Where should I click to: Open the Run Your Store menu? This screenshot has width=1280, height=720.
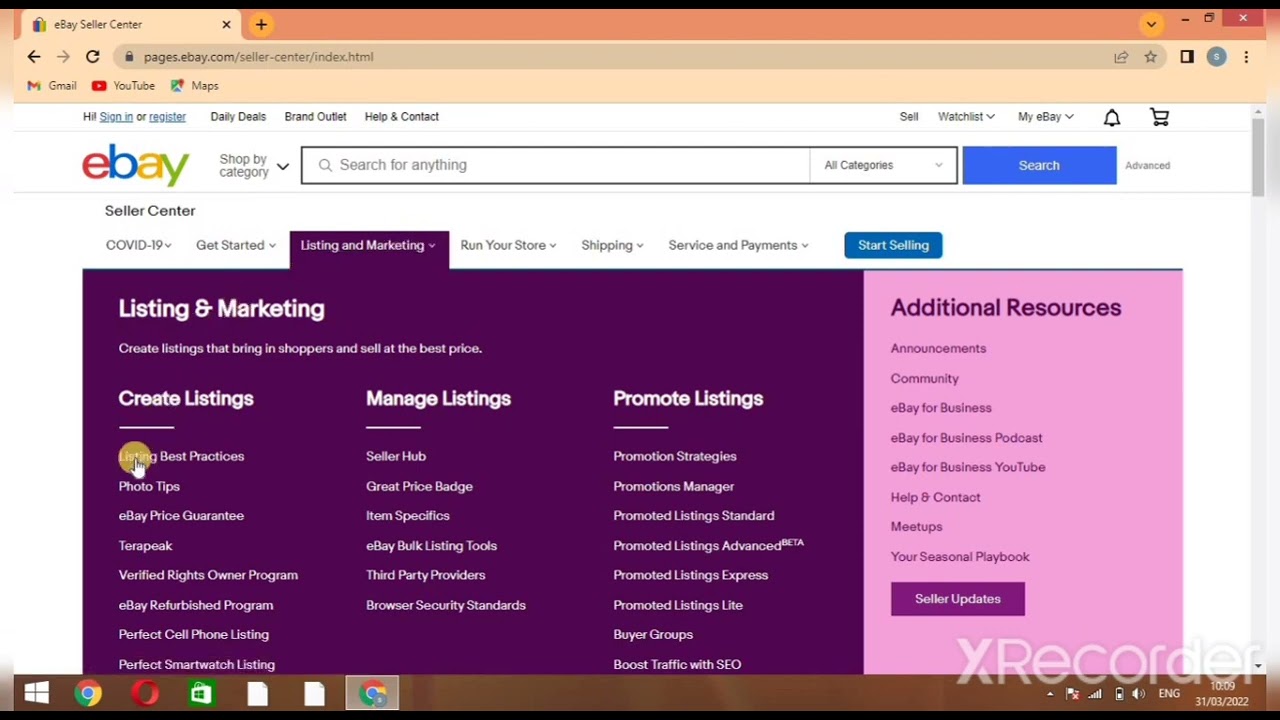click(508, 245)
